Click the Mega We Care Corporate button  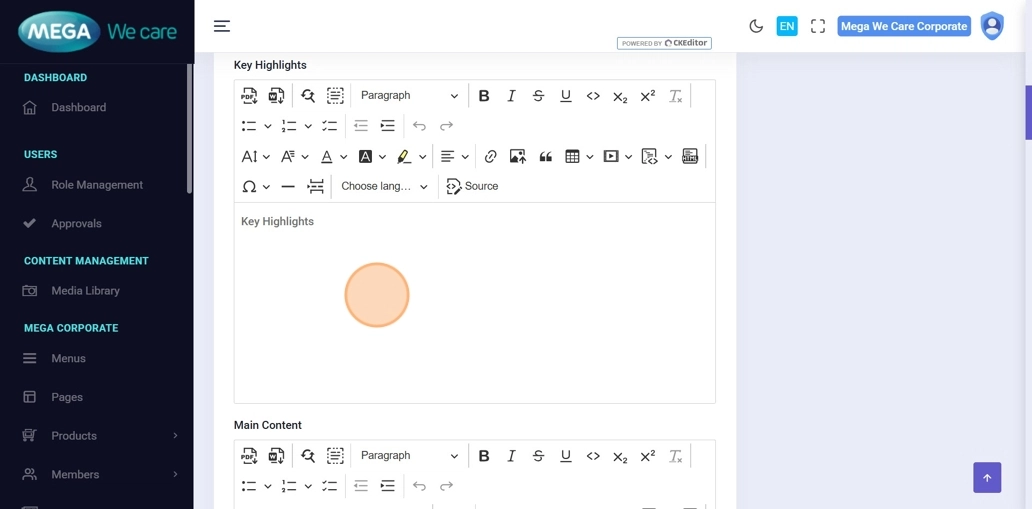tap(904, 26)
